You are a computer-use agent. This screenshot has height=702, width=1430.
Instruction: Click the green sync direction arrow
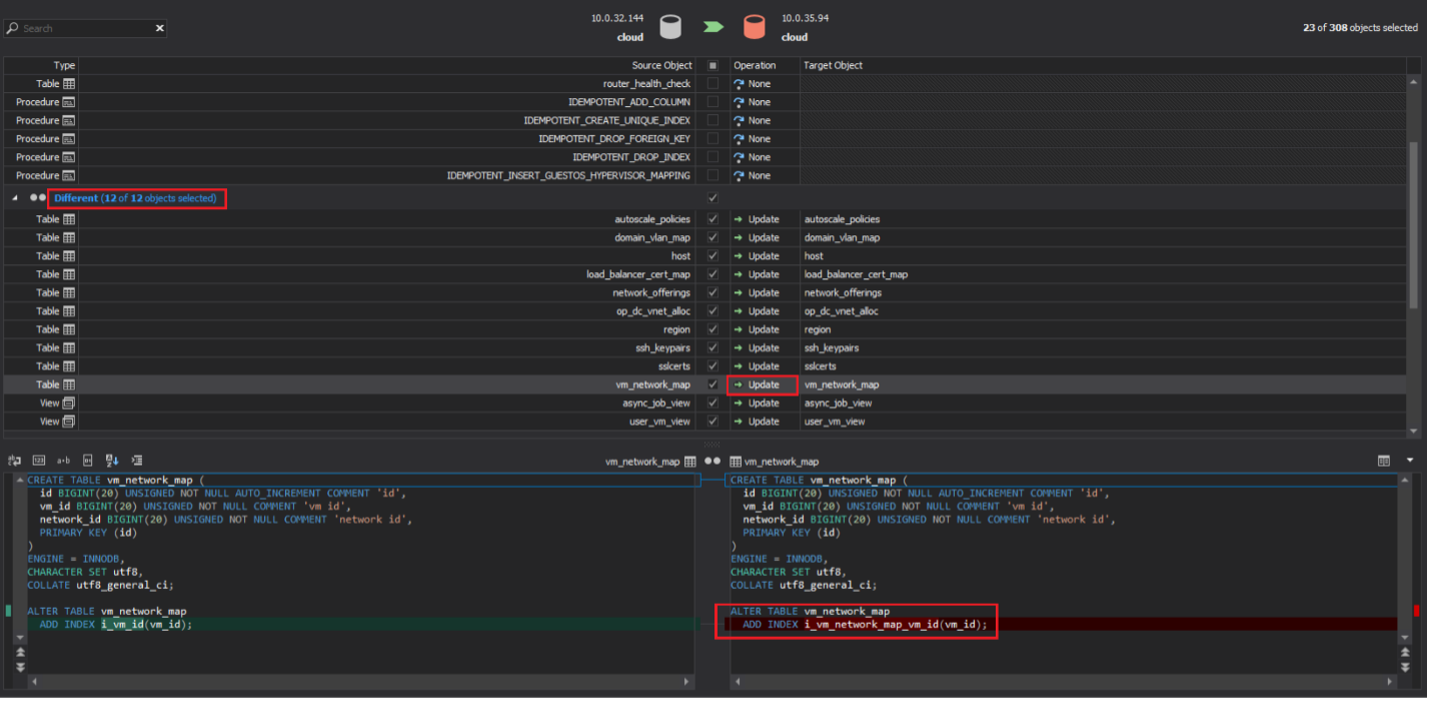(x=713, y=27)
